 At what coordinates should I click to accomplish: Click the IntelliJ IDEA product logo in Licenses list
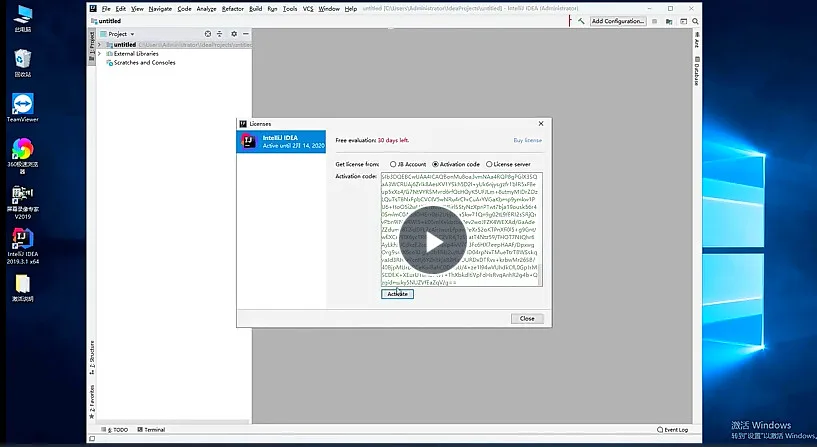tap(249, 141)
